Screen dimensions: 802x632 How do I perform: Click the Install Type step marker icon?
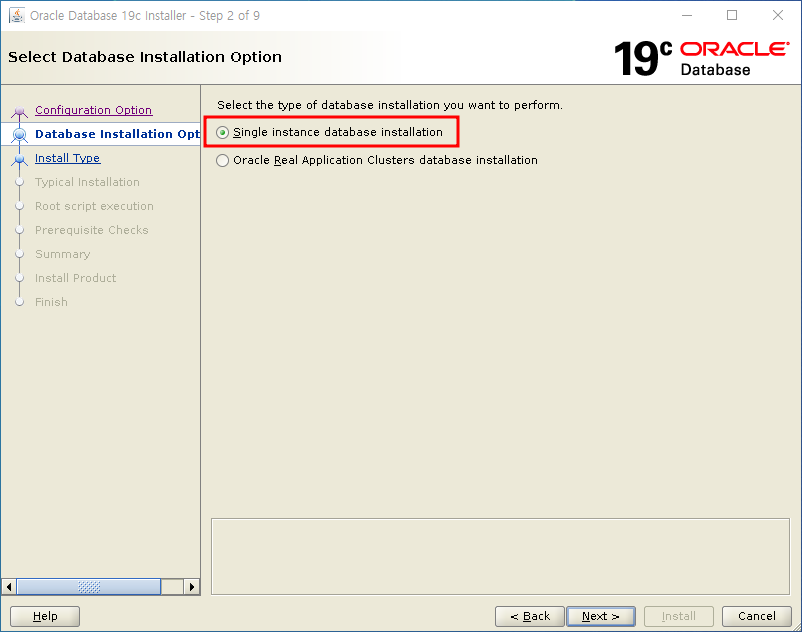pos(19,160)
